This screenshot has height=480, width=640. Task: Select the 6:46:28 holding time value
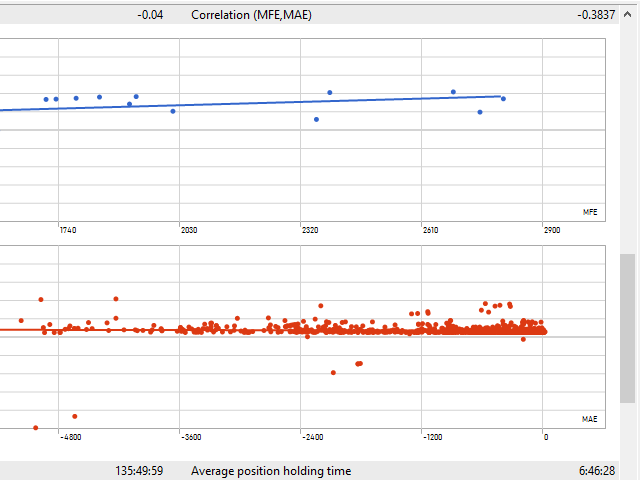click(x=595, y=470)
